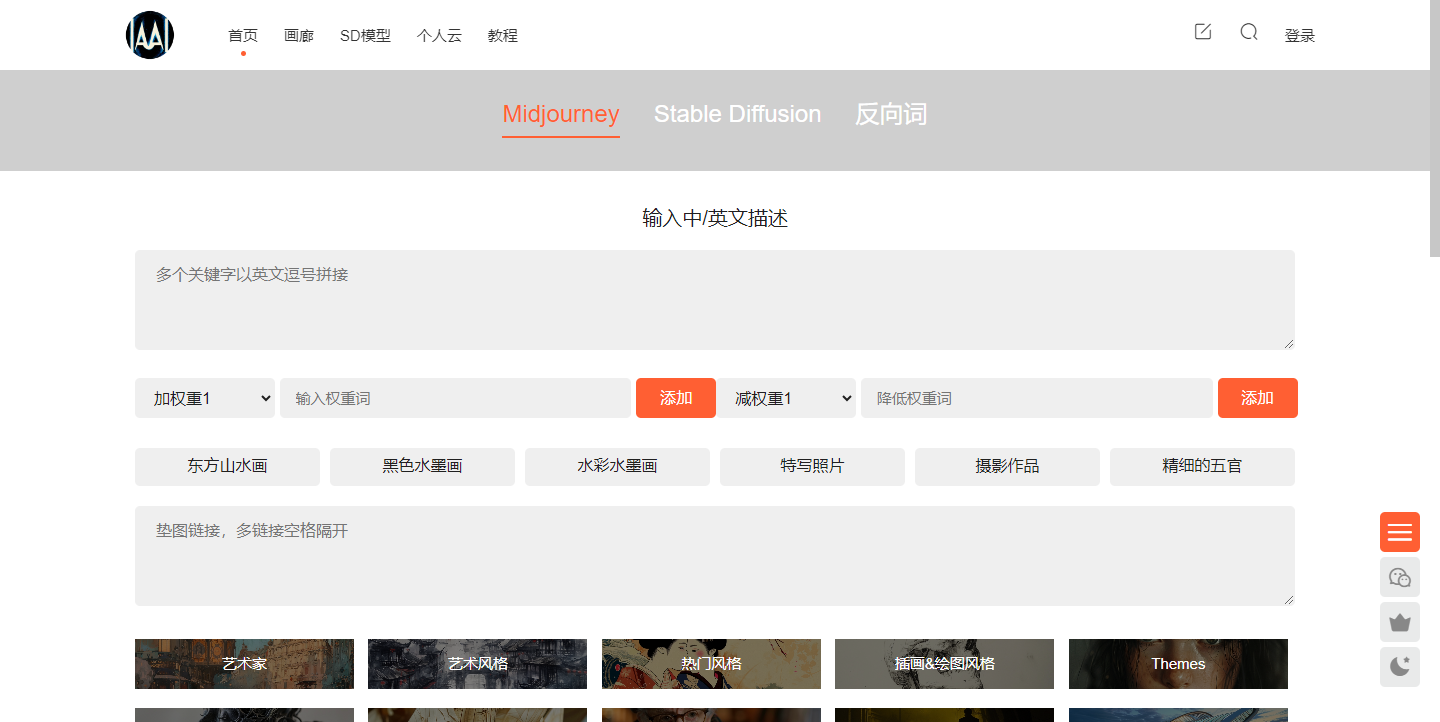Select 精细的五官 preset button
The width and height of the screenshot is (1440, 722).
click(1202, 467)
